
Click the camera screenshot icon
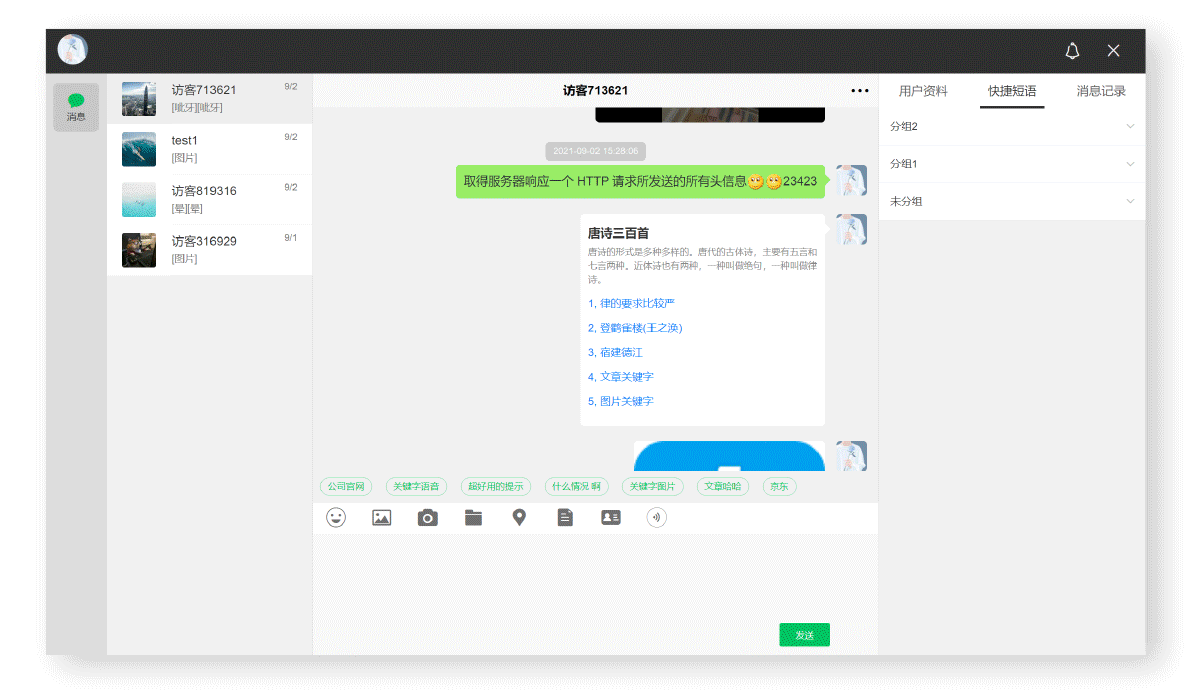pos(427,517)
